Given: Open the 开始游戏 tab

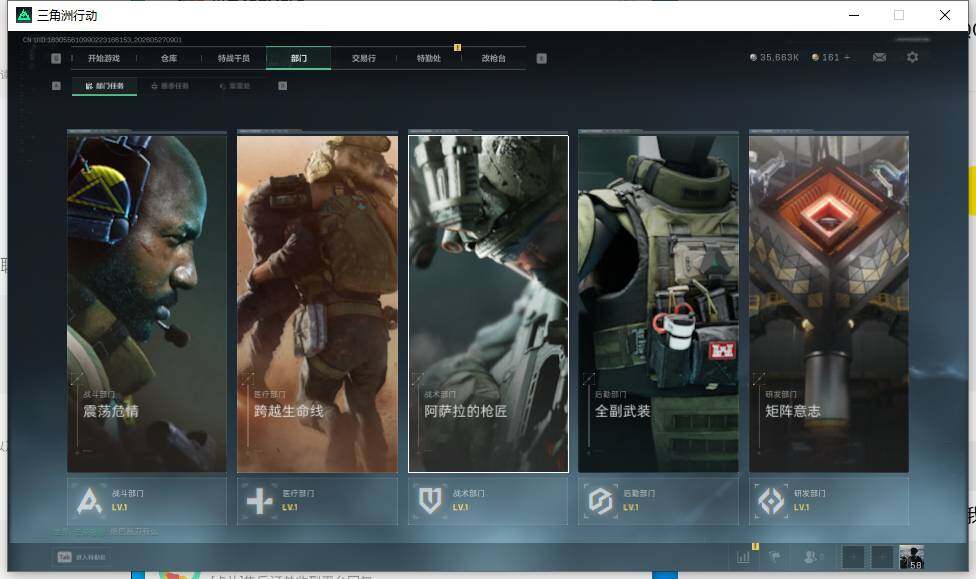Looking at the screenshot, I should [x=103, y=58].
